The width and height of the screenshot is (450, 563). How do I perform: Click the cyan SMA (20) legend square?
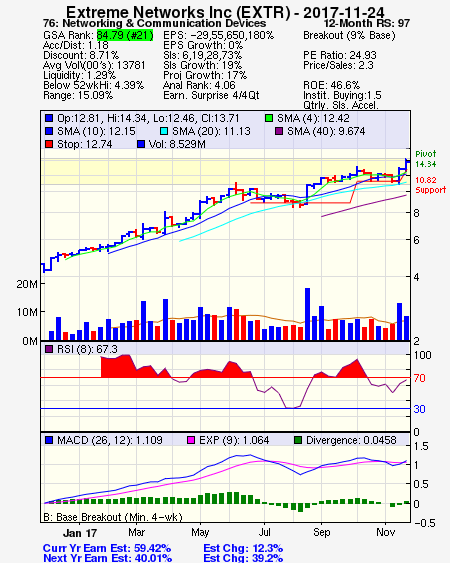164,131
